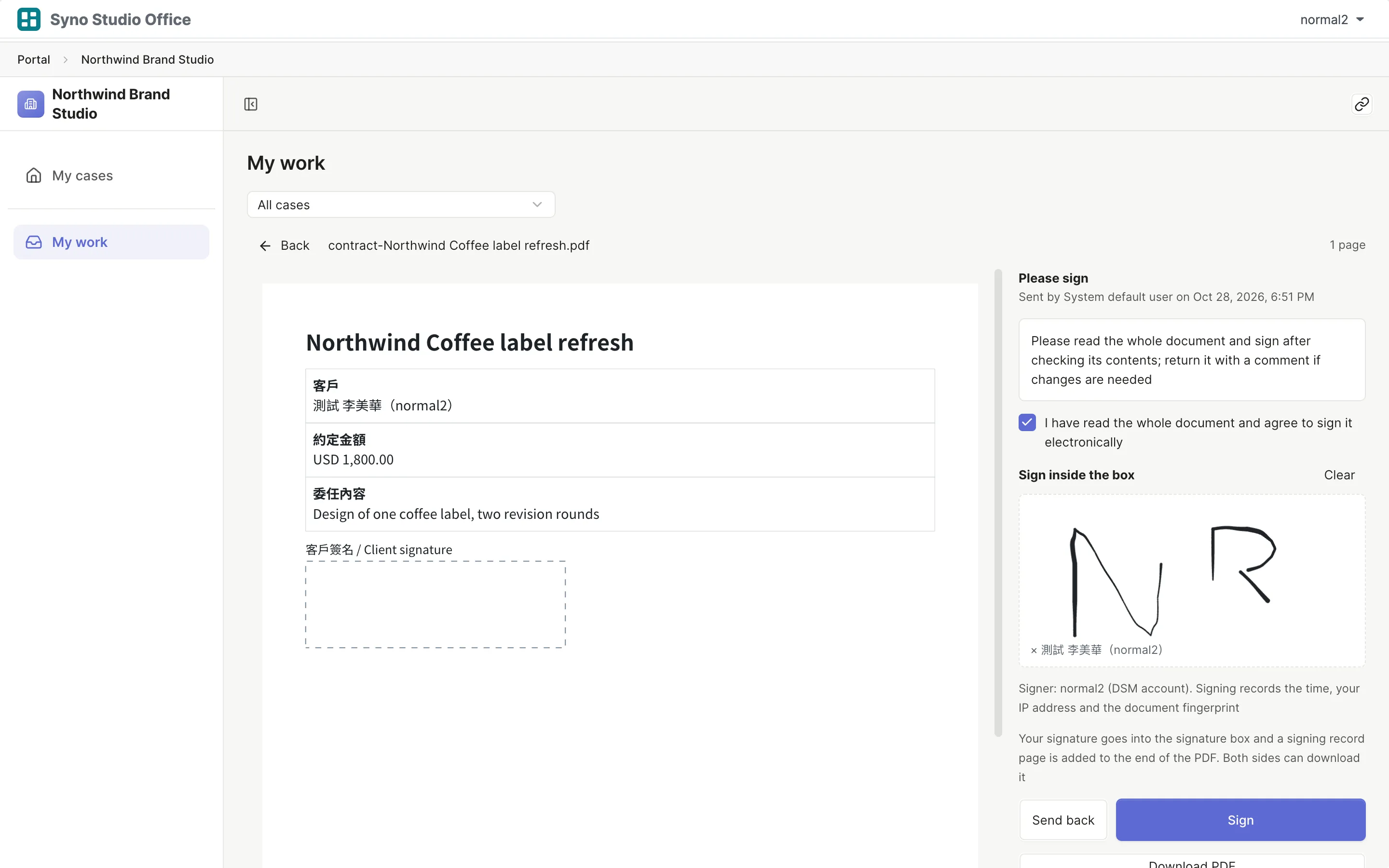This screenshot has width=1389, height=868.
Task: Open Northwind Brand Studio breadcrumb link
Action: click(147, 59)
